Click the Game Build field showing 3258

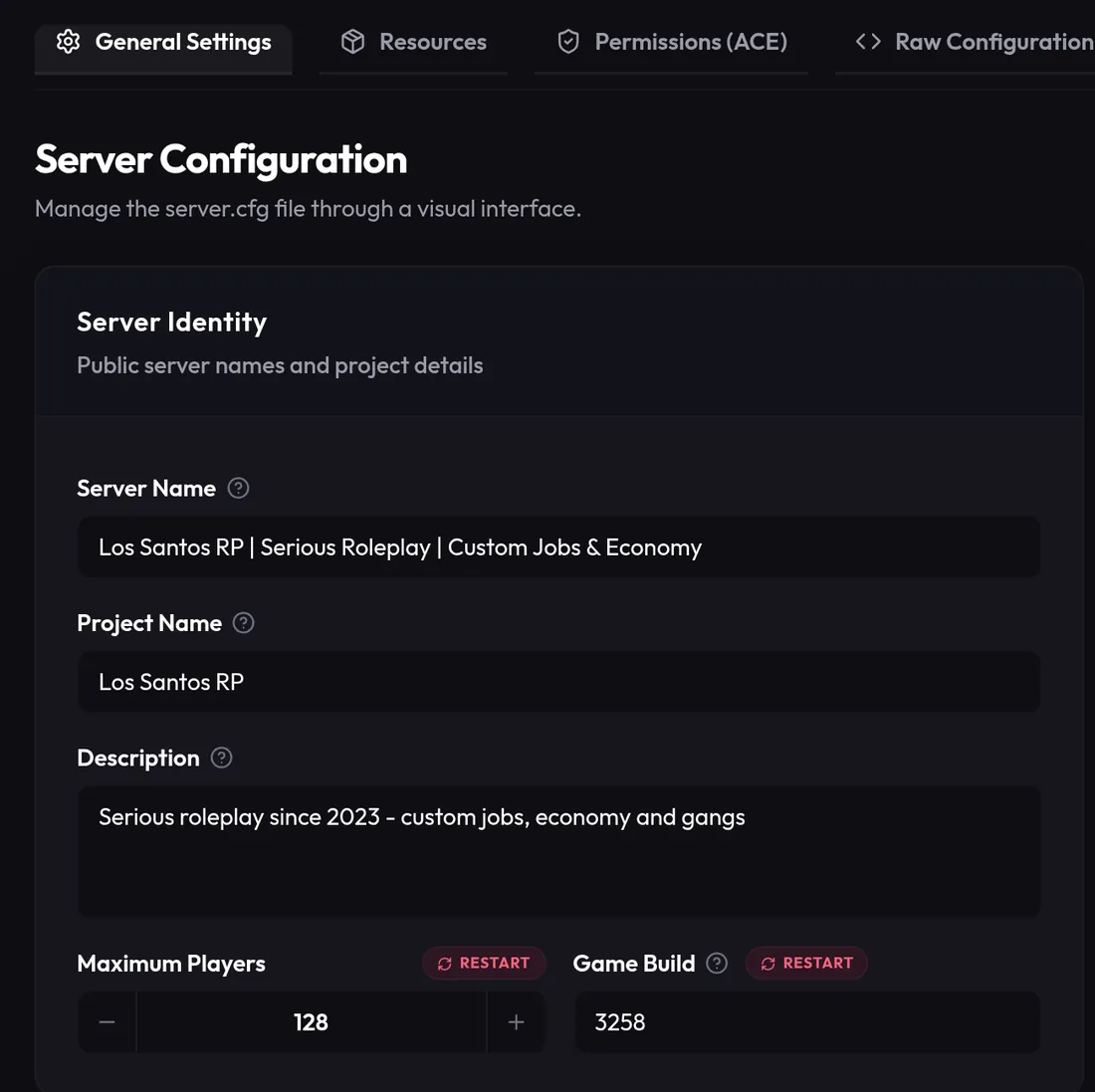pyautogui.click(x=806, y=1022)
